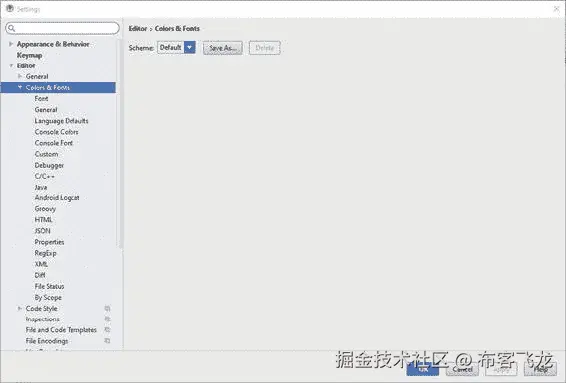Image resolution: width=566 pixels, height=383 pixels.
Task: Click the OK button
Action: tap(423, 369)
